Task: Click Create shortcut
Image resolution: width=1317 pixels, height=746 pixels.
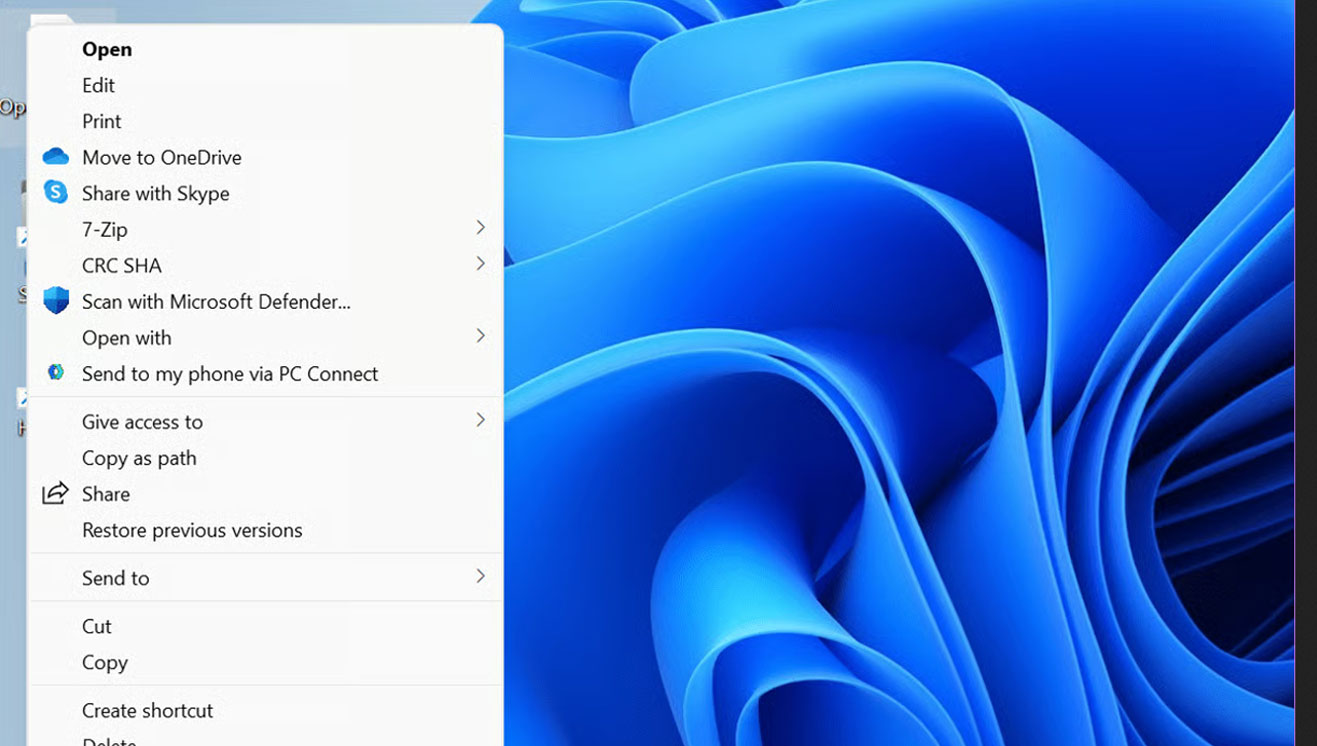Action: 147,710
